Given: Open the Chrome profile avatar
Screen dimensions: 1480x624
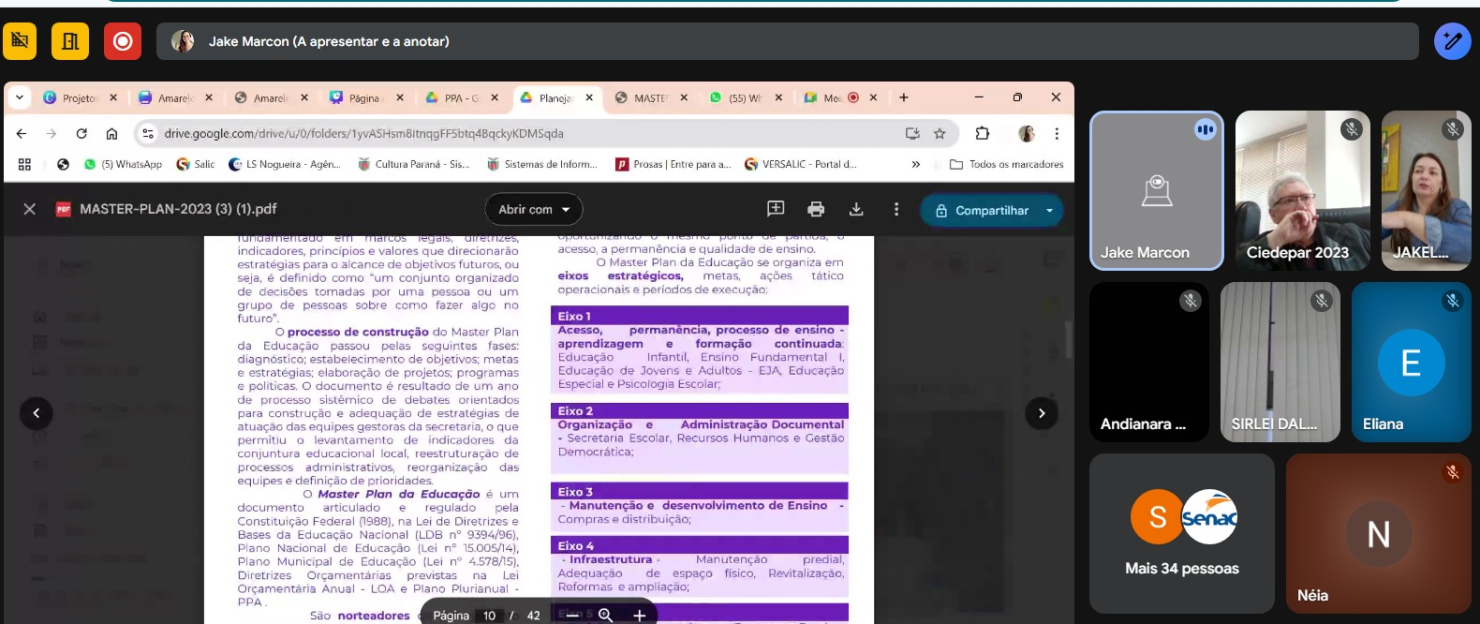Looking at the screenshot, I should tap(1026, 133).
